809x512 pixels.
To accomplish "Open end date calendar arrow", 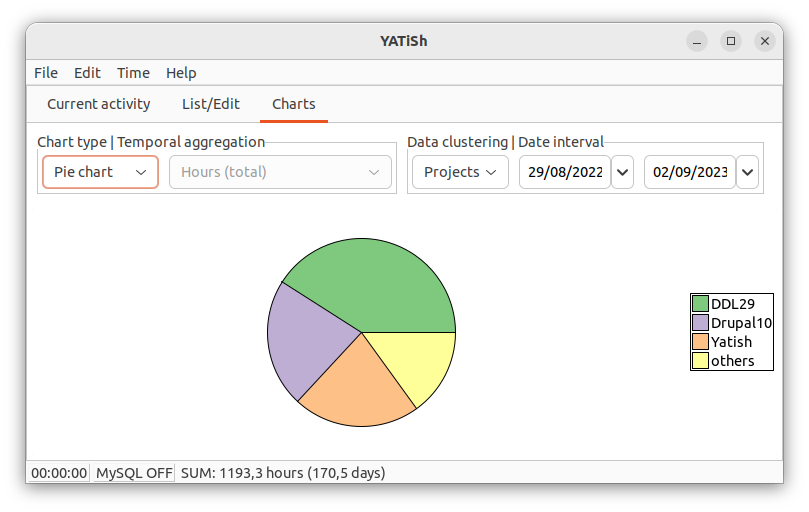I will click(x=748, y=172).
